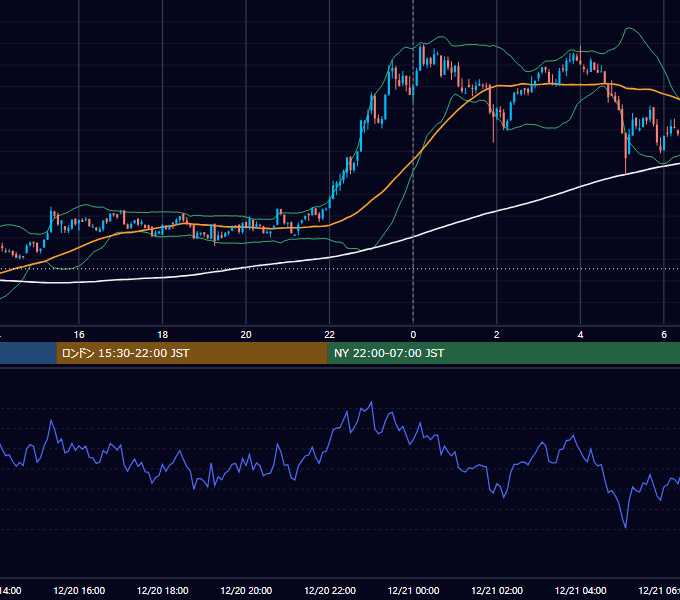
Task: Click the hour label 4 on price chart axis
Action: coord(580,335)
